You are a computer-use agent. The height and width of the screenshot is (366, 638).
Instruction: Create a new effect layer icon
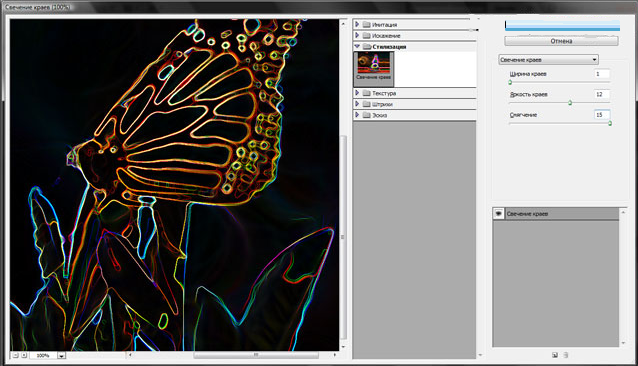click(x=555, y=355)
